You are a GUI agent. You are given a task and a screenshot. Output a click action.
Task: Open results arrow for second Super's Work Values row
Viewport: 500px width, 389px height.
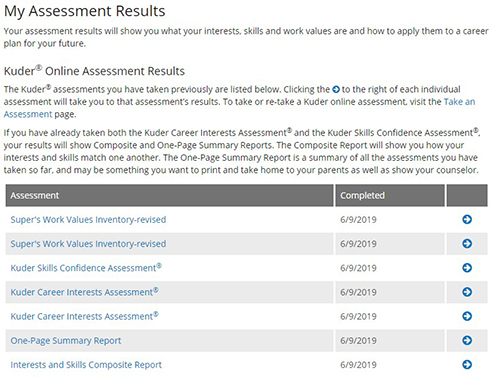(x=467, y=244)
